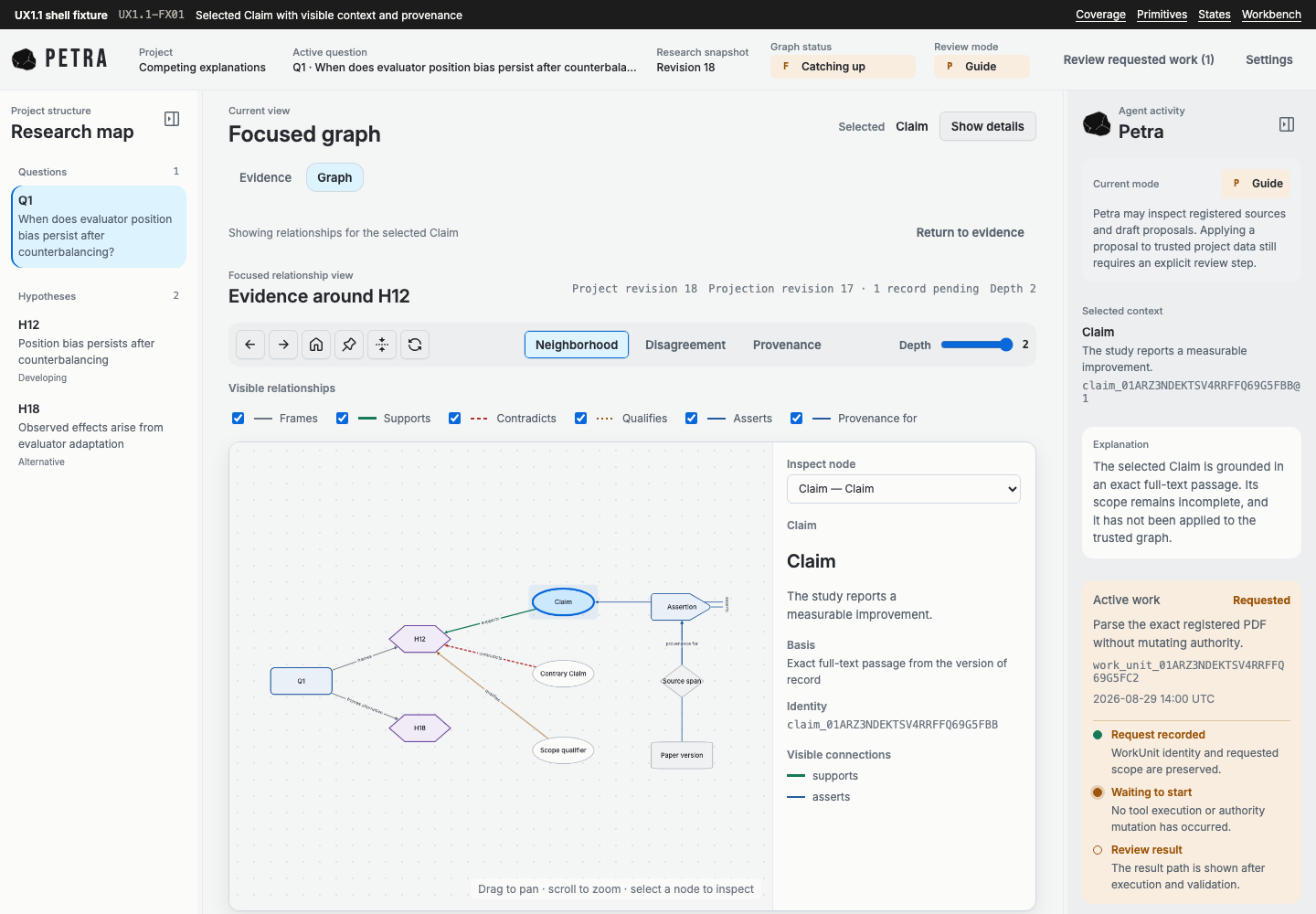The width and height of the screenshot is (1316, 914).
Task: Switch to the Graph tab
Action: pyautogui.click(x=334, y=177)
